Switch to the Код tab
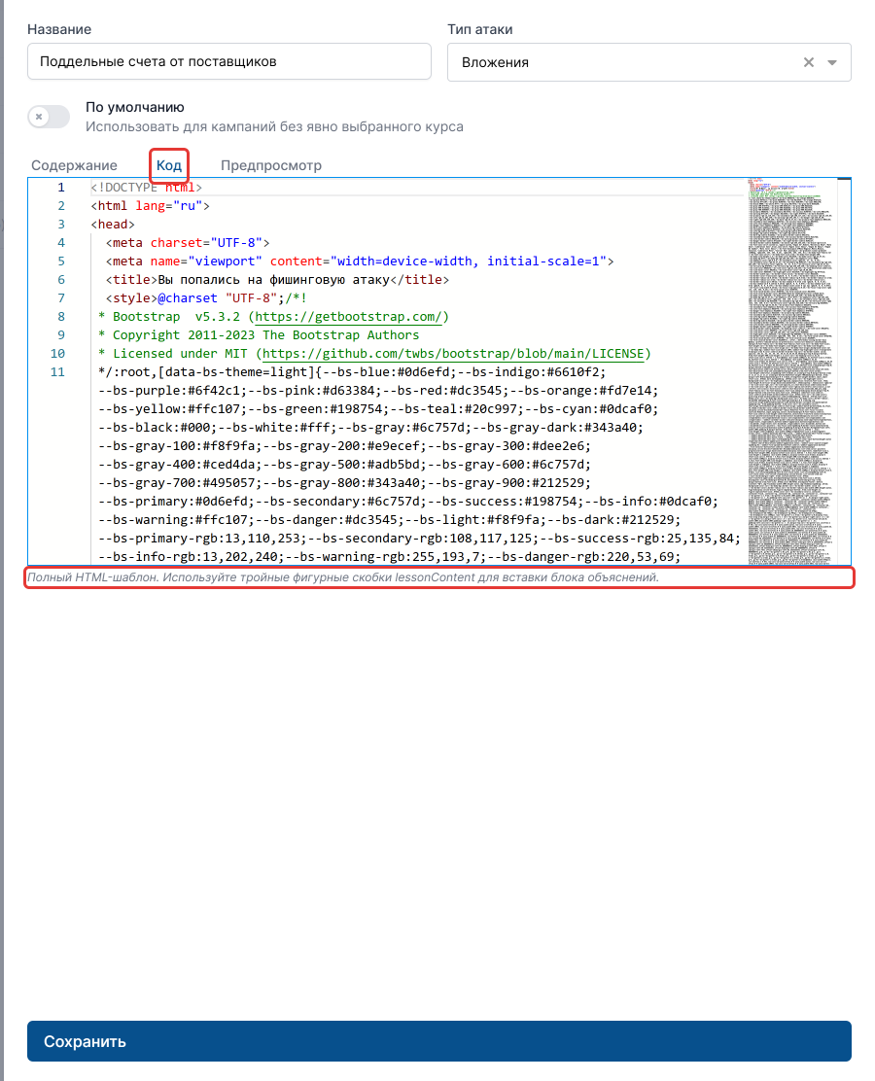The image size is (875, 1081). click(x=169, y=165)
